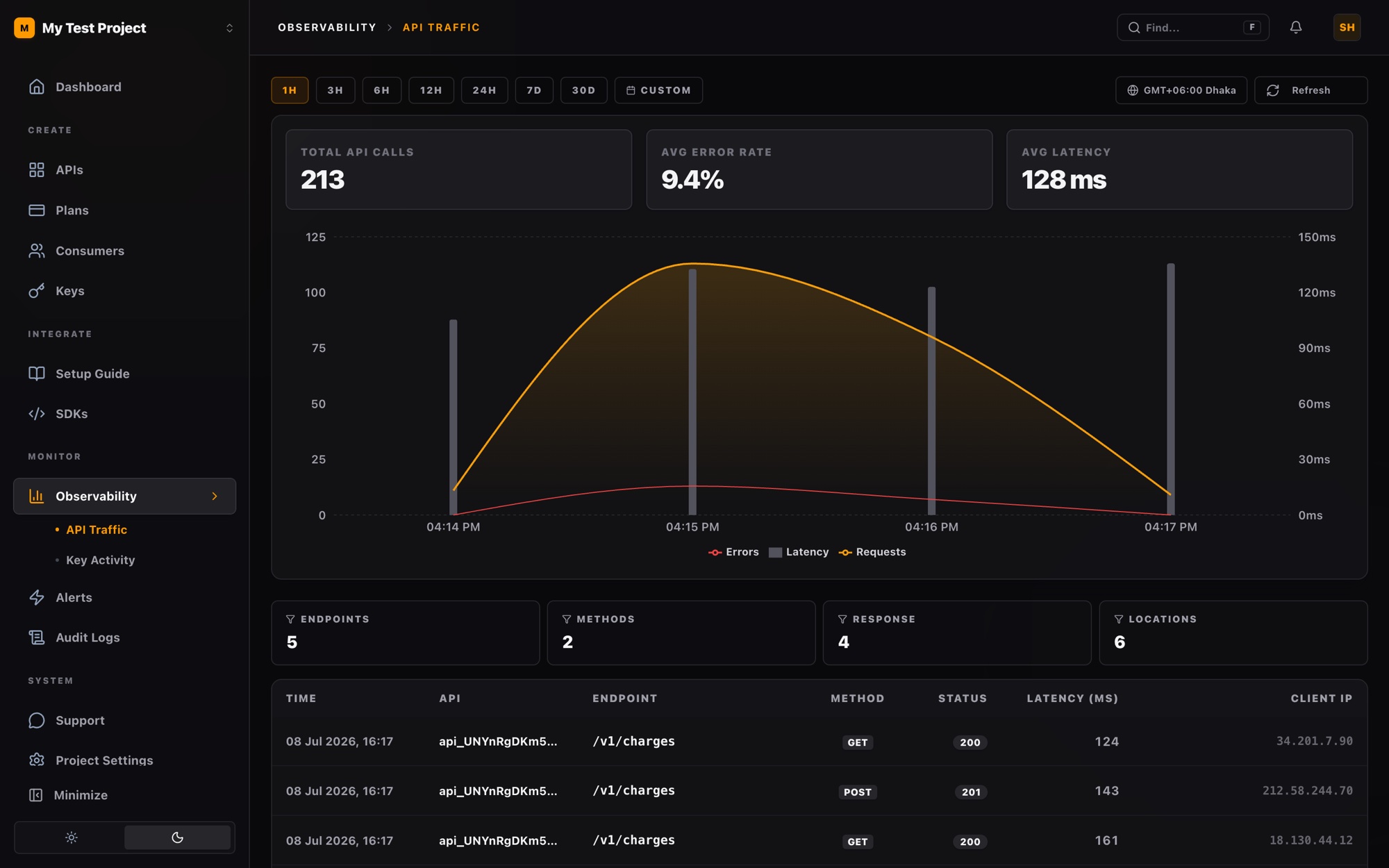Image resolution: width=1389 pixels, height=868 pixels.
Task: Open the Locations filter card
Action: 1233,633
